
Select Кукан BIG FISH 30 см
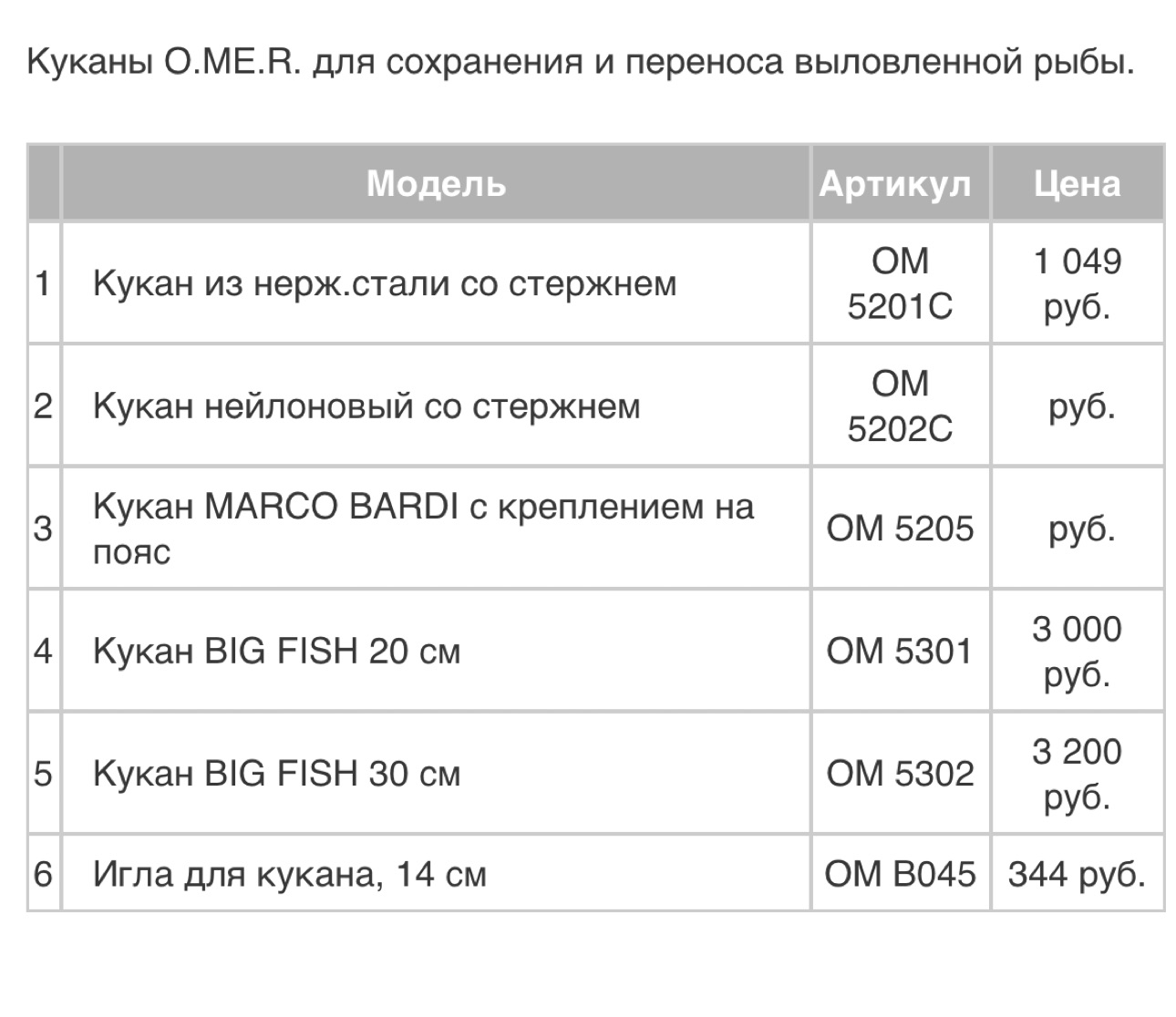276,774
